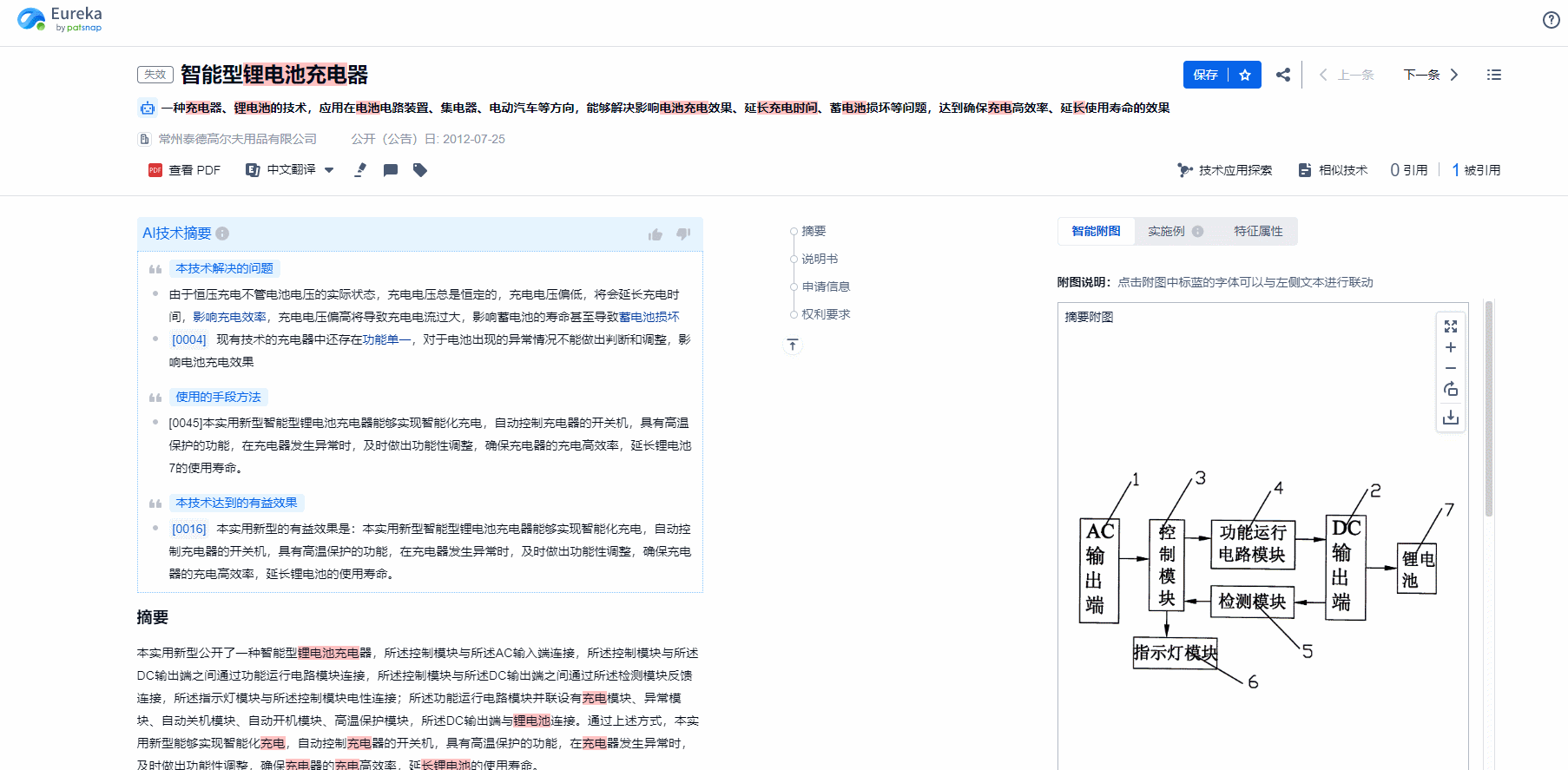Expand the 中文翻译 dropdown
The height and width of the screenshot is (770, 1568).
(329, 170)
